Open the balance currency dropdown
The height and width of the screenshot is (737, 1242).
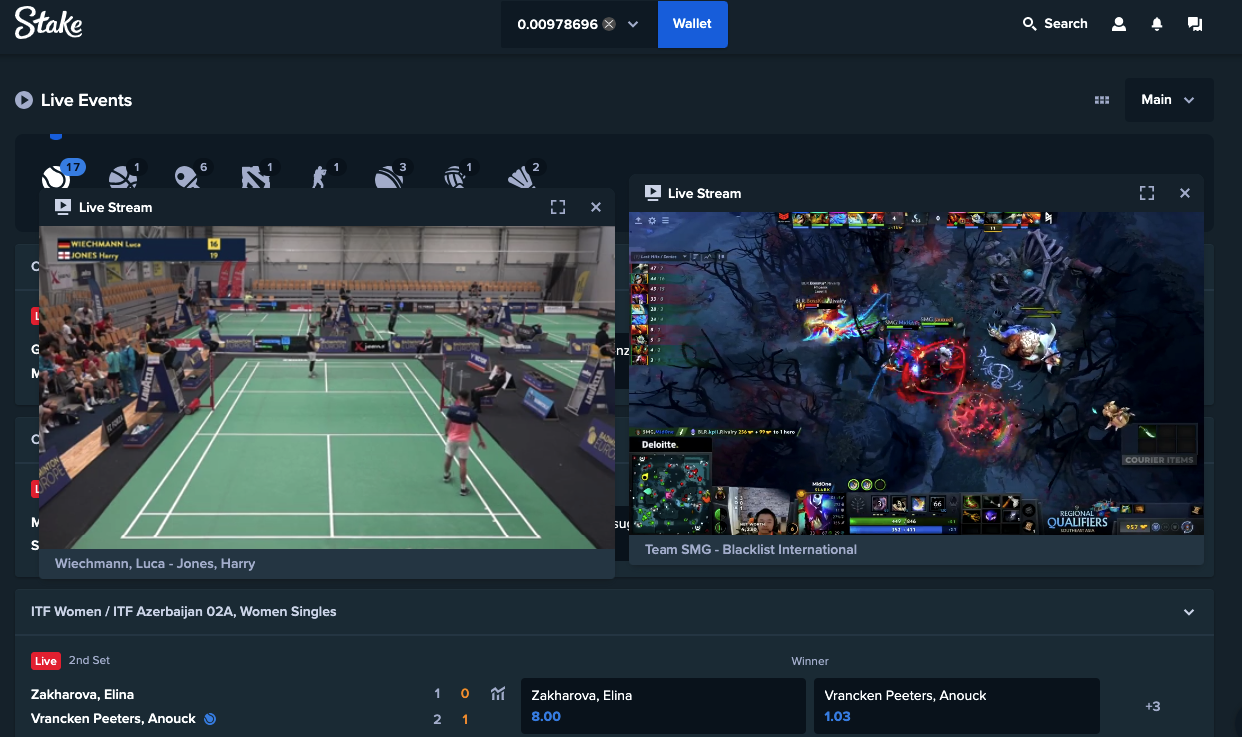(633, 24)
